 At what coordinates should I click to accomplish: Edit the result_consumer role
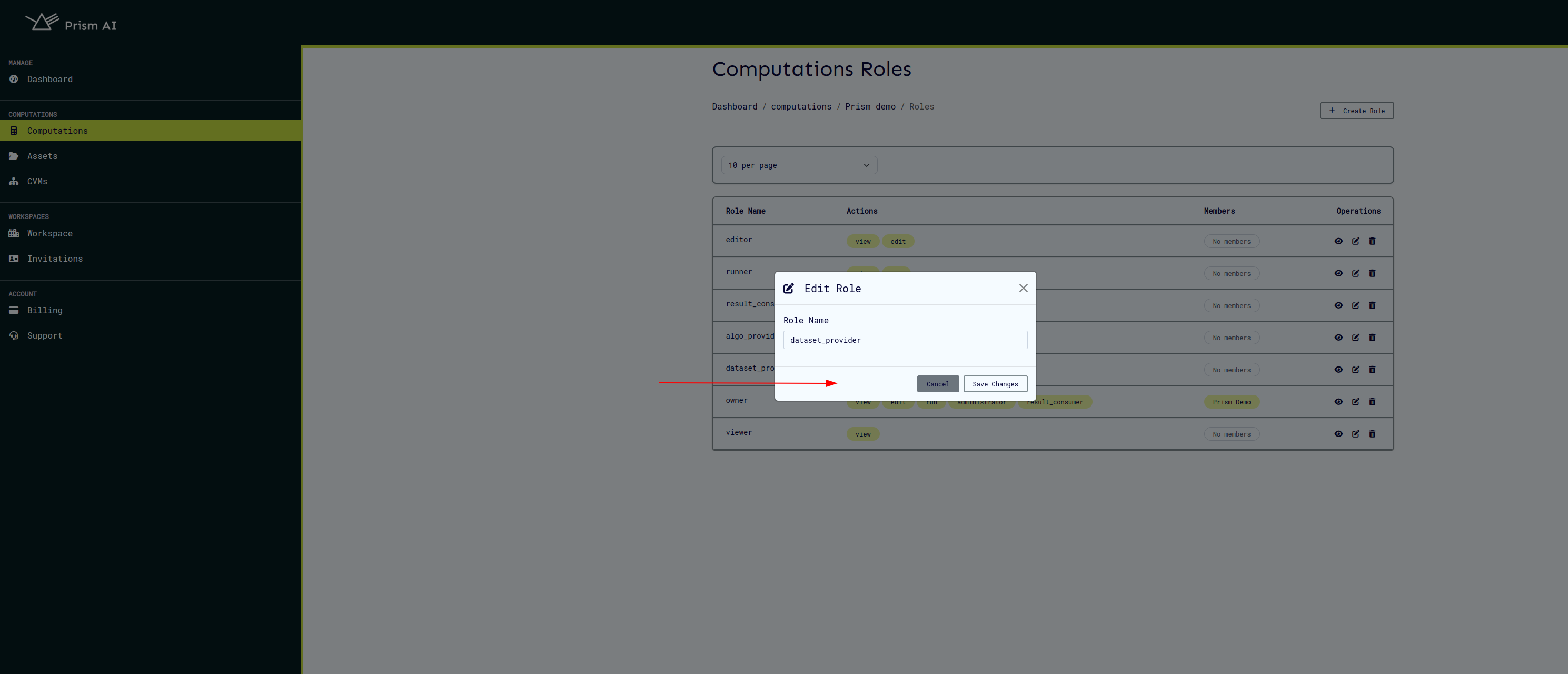click(1356, 305)
